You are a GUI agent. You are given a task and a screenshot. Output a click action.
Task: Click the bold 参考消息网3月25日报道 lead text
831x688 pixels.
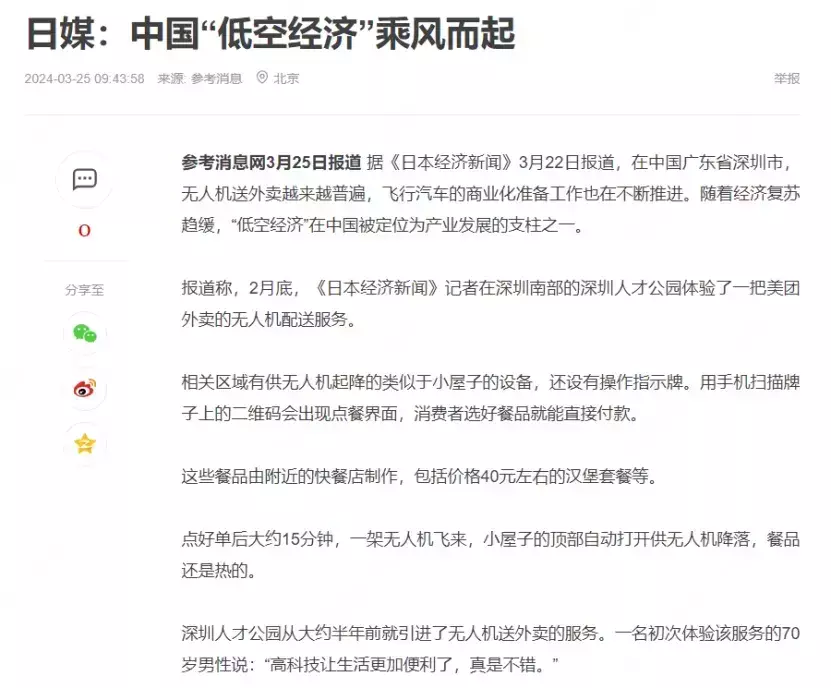271,162
